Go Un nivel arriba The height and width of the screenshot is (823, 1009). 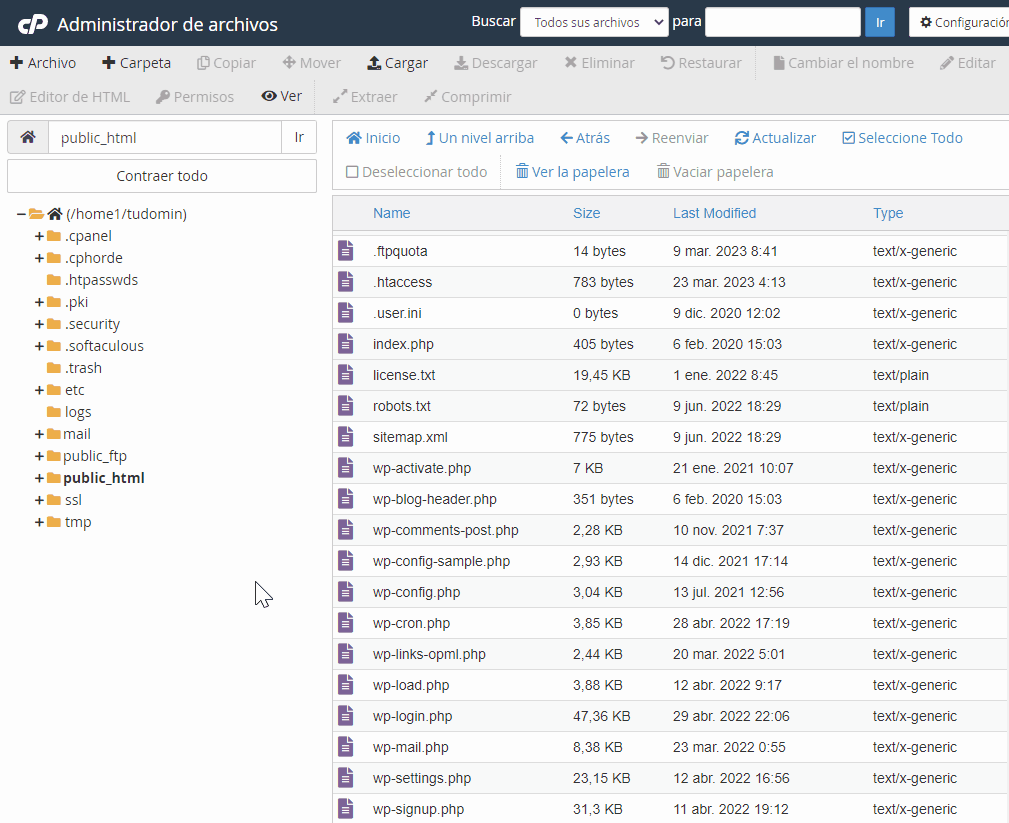click(480, 138)
